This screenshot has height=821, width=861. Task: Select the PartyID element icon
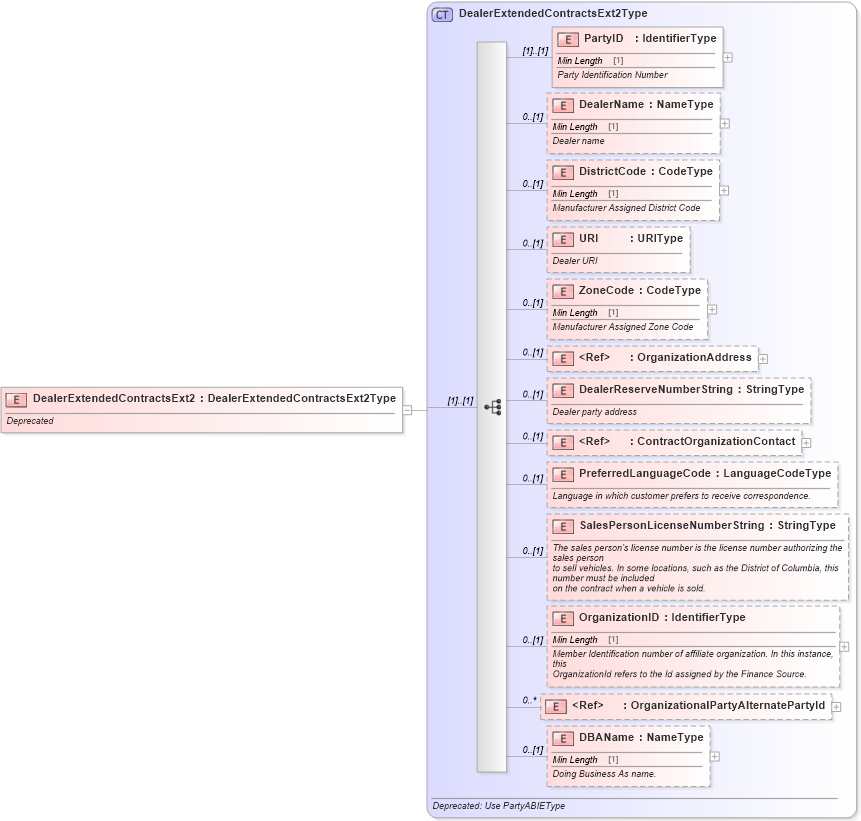[x=566, y=39]
